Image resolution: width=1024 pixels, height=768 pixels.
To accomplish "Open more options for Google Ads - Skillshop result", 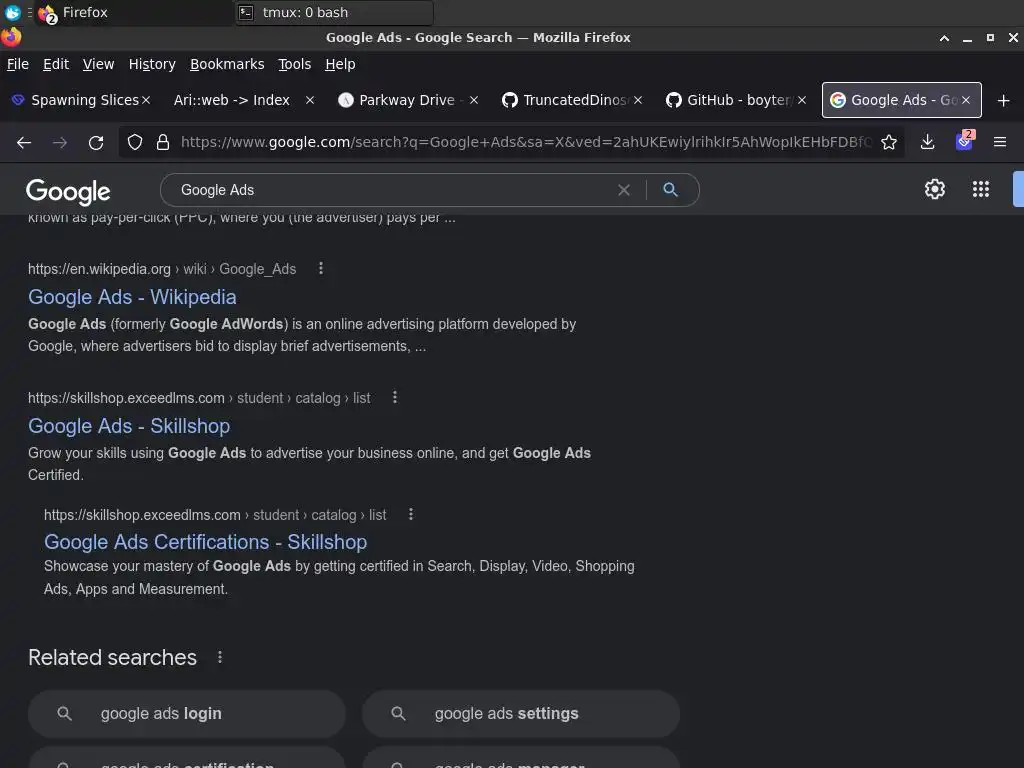I will tap(394, 397).
